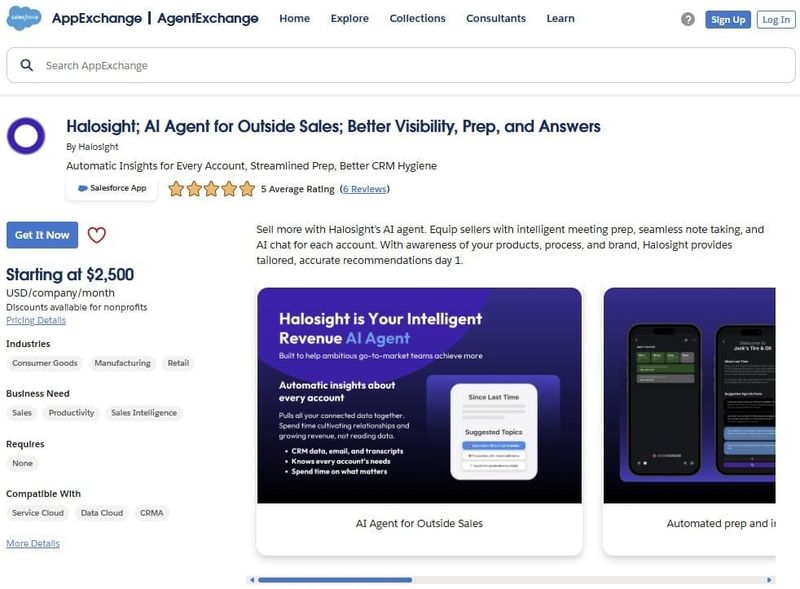Open the Explore menu

[x=349, y=18]
